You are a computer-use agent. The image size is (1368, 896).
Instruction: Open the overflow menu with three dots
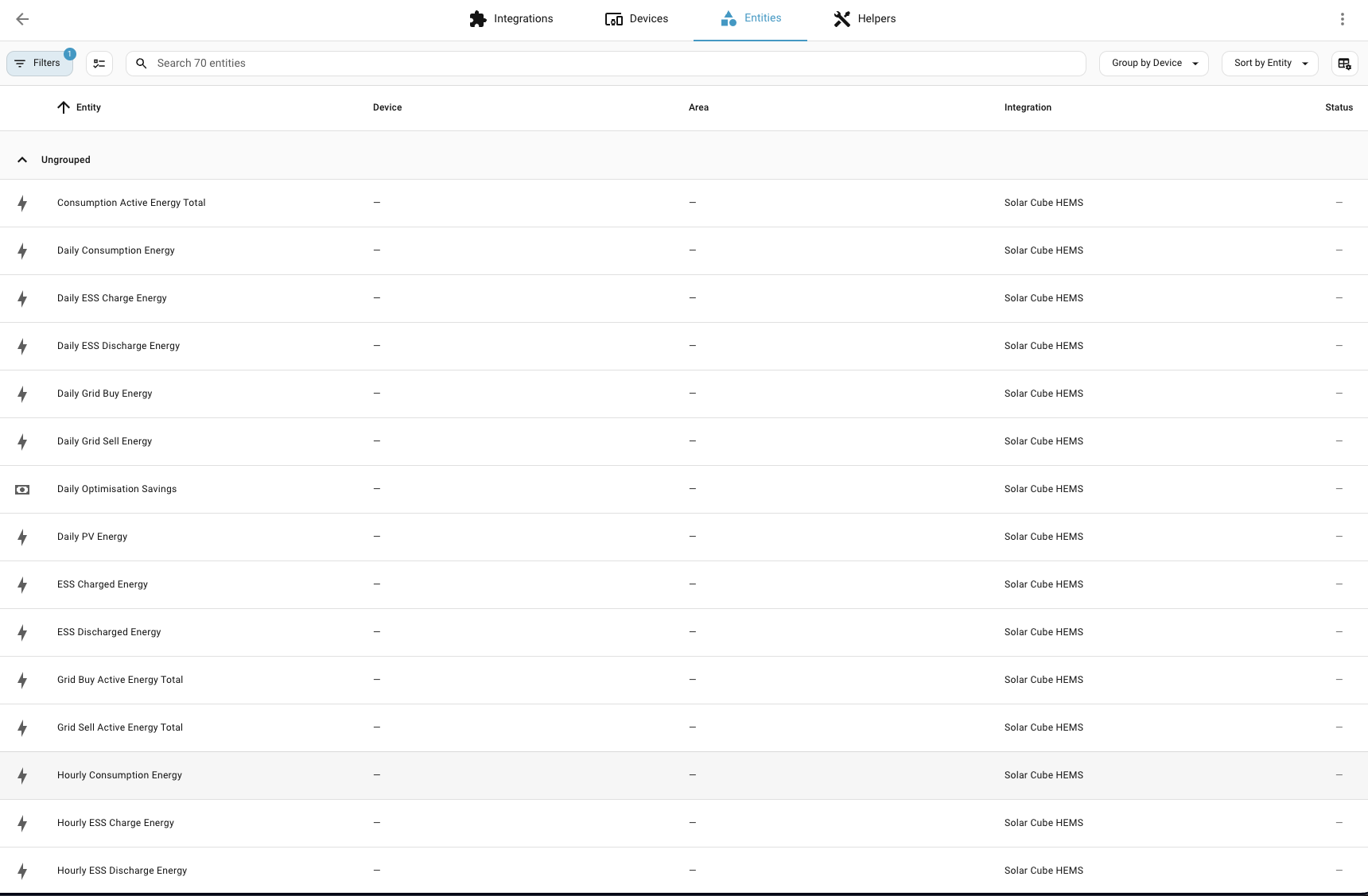pos(1343,19)
